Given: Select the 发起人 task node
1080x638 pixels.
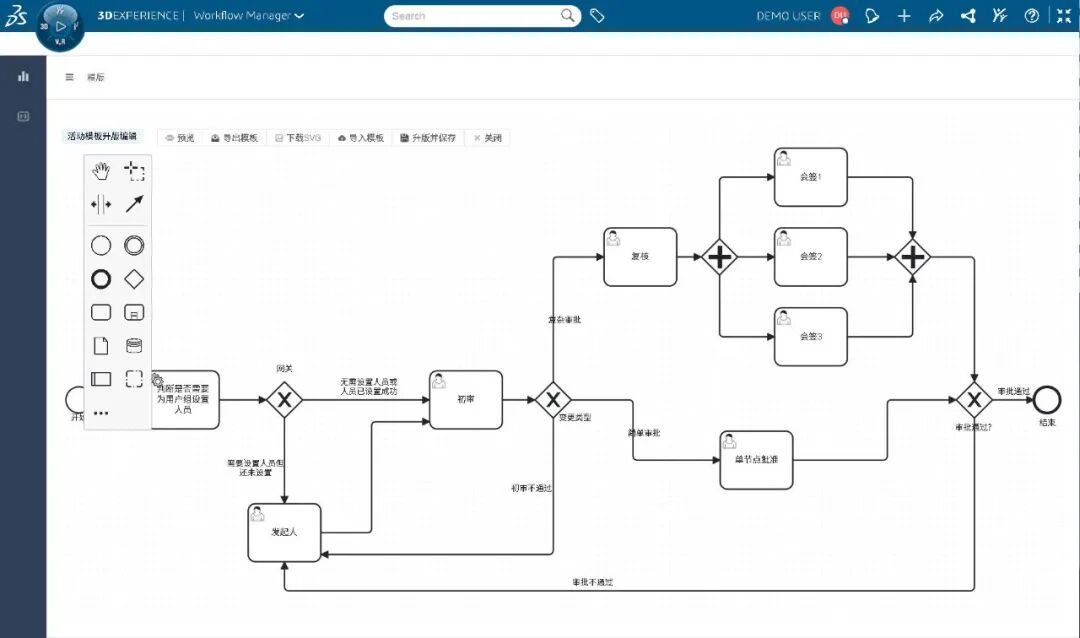Looking at the screenshot, I should tap(284, 533).
